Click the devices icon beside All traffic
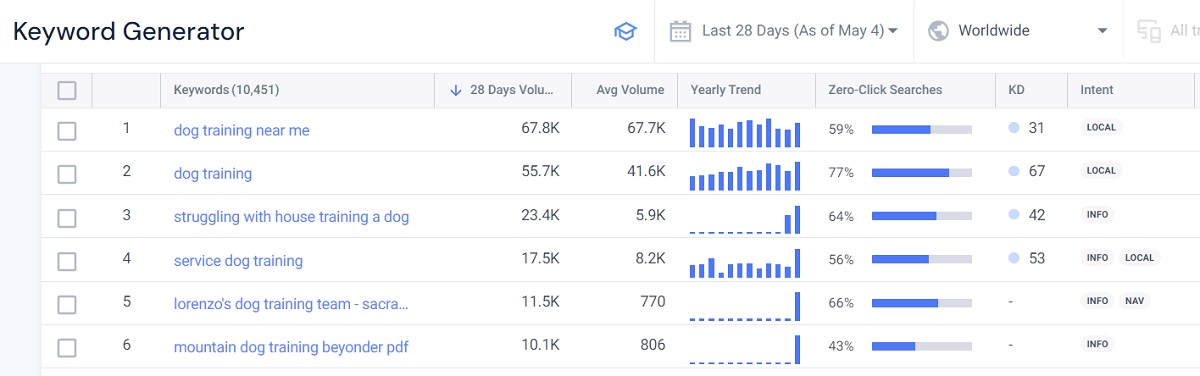This screenshot has width=1200, height=376. [1149, 31]
